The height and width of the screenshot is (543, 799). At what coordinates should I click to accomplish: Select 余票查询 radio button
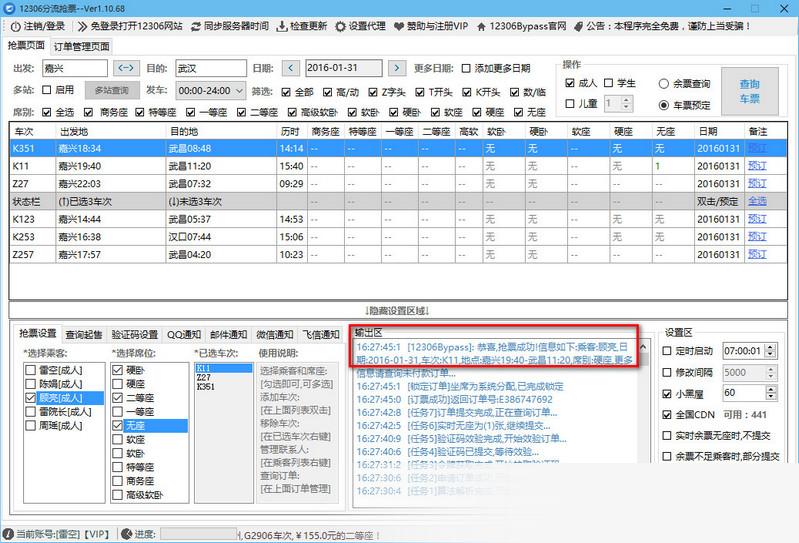pyautogui.click(x=664, y=84)
